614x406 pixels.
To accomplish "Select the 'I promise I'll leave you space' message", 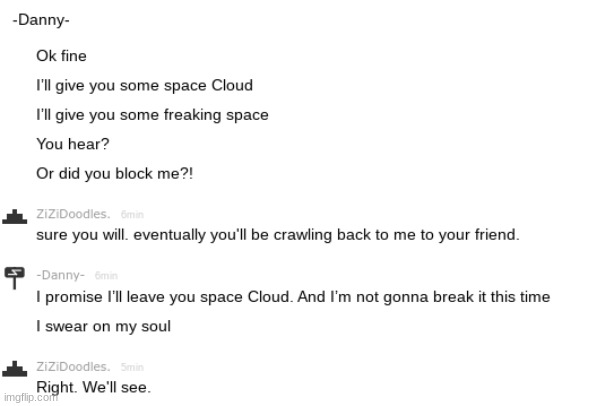I will pos(293,297).
